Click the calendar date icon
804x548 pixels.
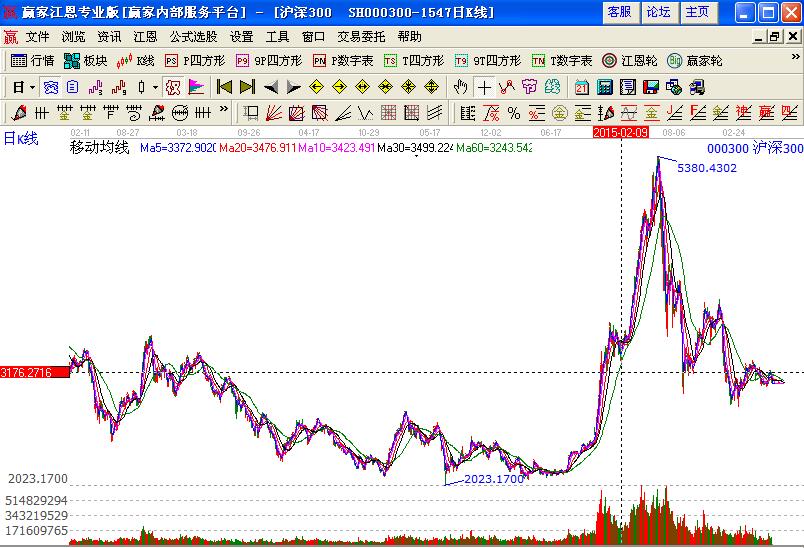click(582, 87)
